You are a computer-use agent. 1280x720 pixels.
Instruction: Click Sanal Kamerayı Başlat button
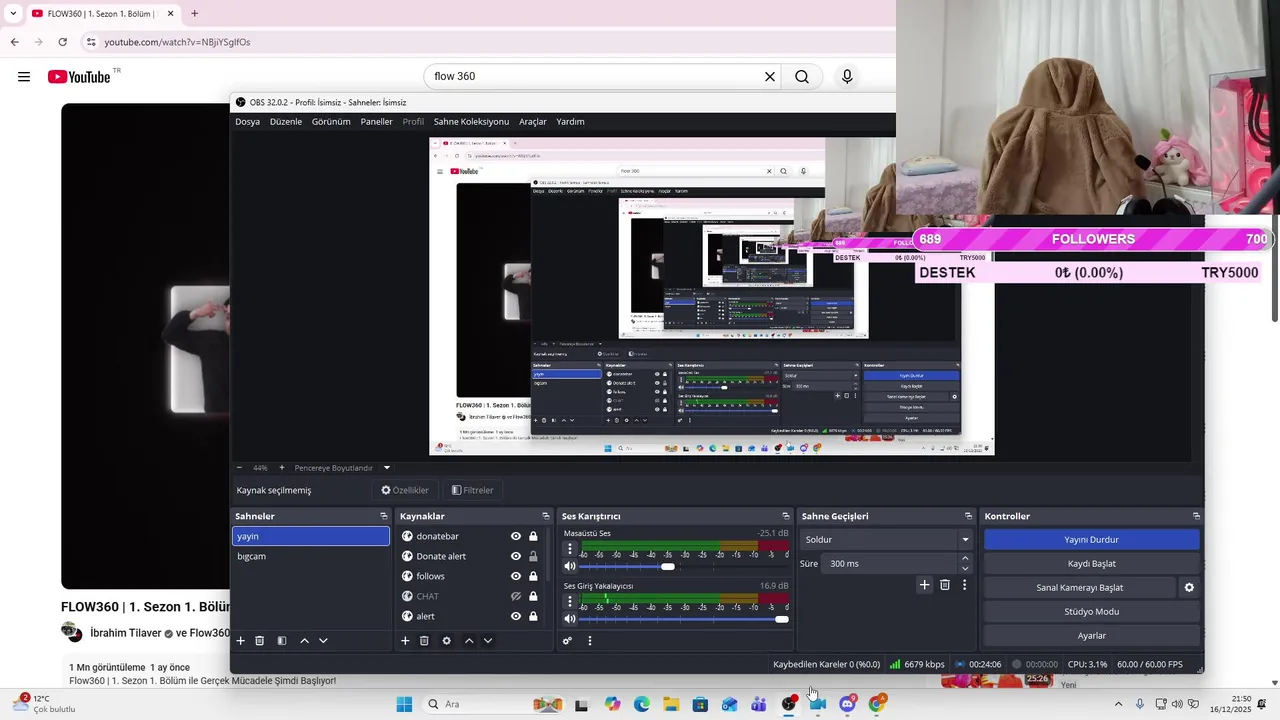1079,588
